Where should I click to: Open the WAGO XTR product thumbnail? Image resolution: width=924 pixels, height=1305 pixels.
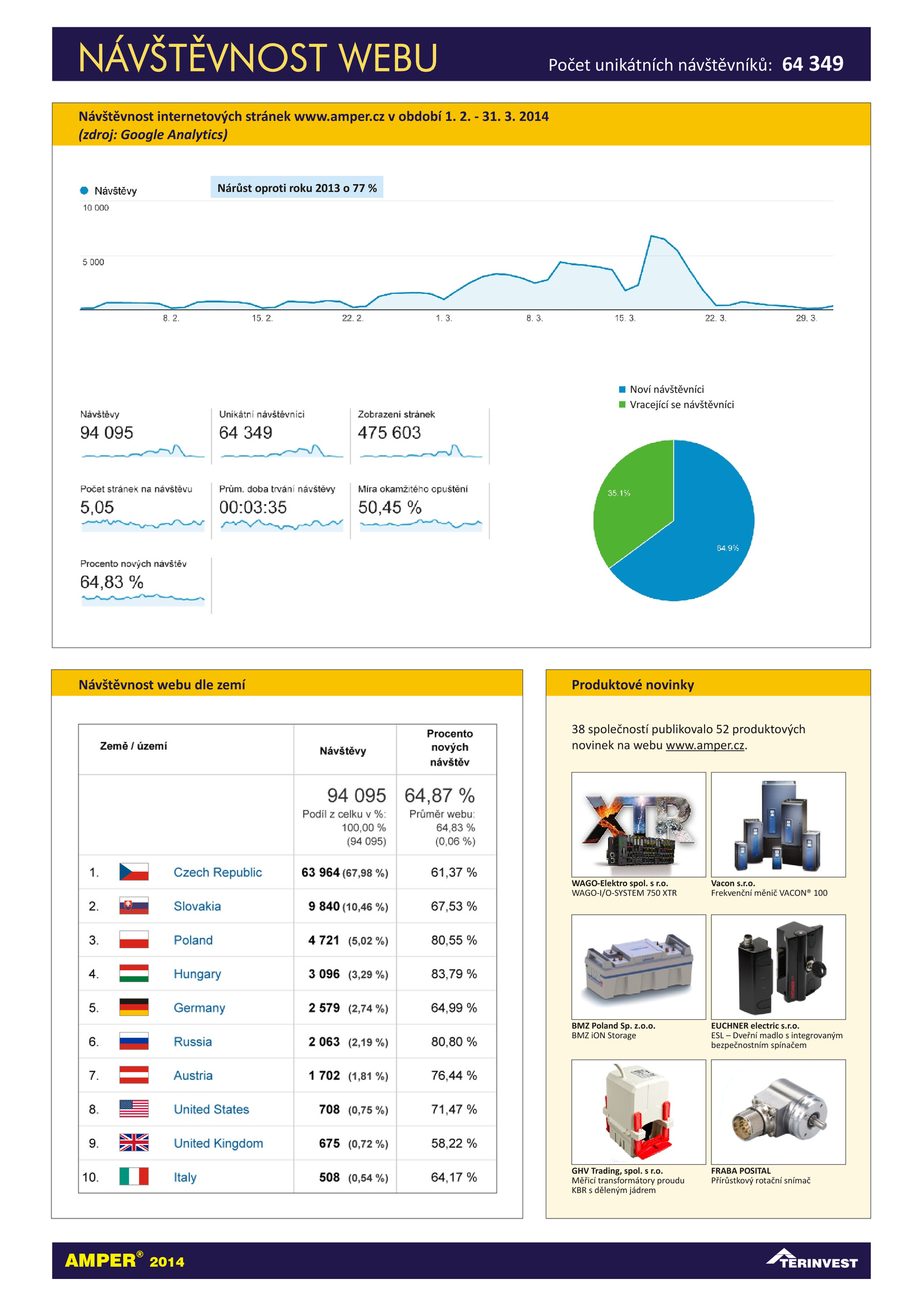pyautogui.click(x=638, y=825)
